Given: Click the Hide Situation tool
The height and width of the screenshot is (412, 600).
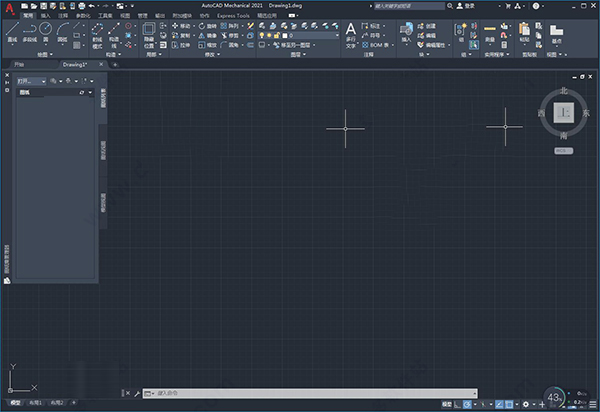Looking at the screenshot, I should [x=148, y=35].
